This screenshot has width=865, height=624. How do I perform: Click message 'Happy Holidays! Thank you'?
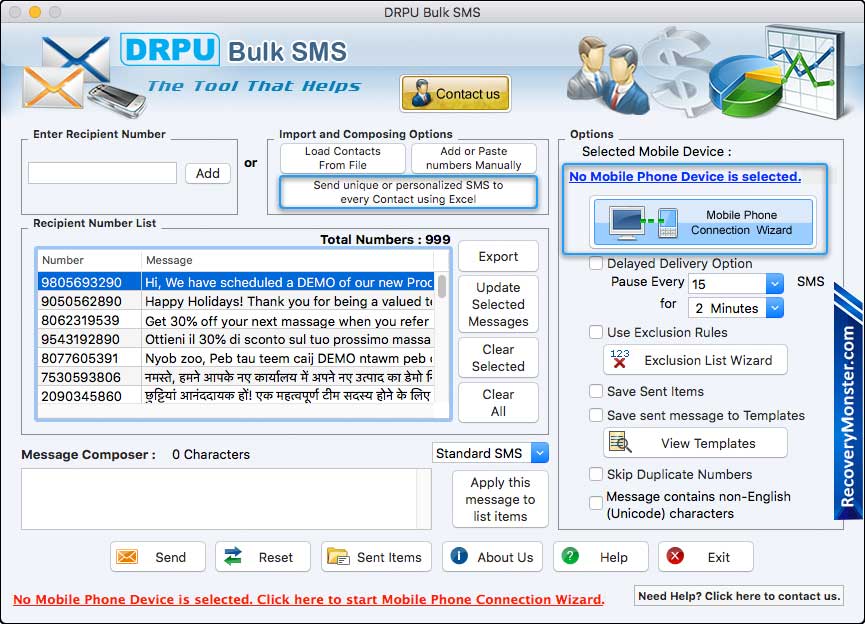[x=289, y=301]
